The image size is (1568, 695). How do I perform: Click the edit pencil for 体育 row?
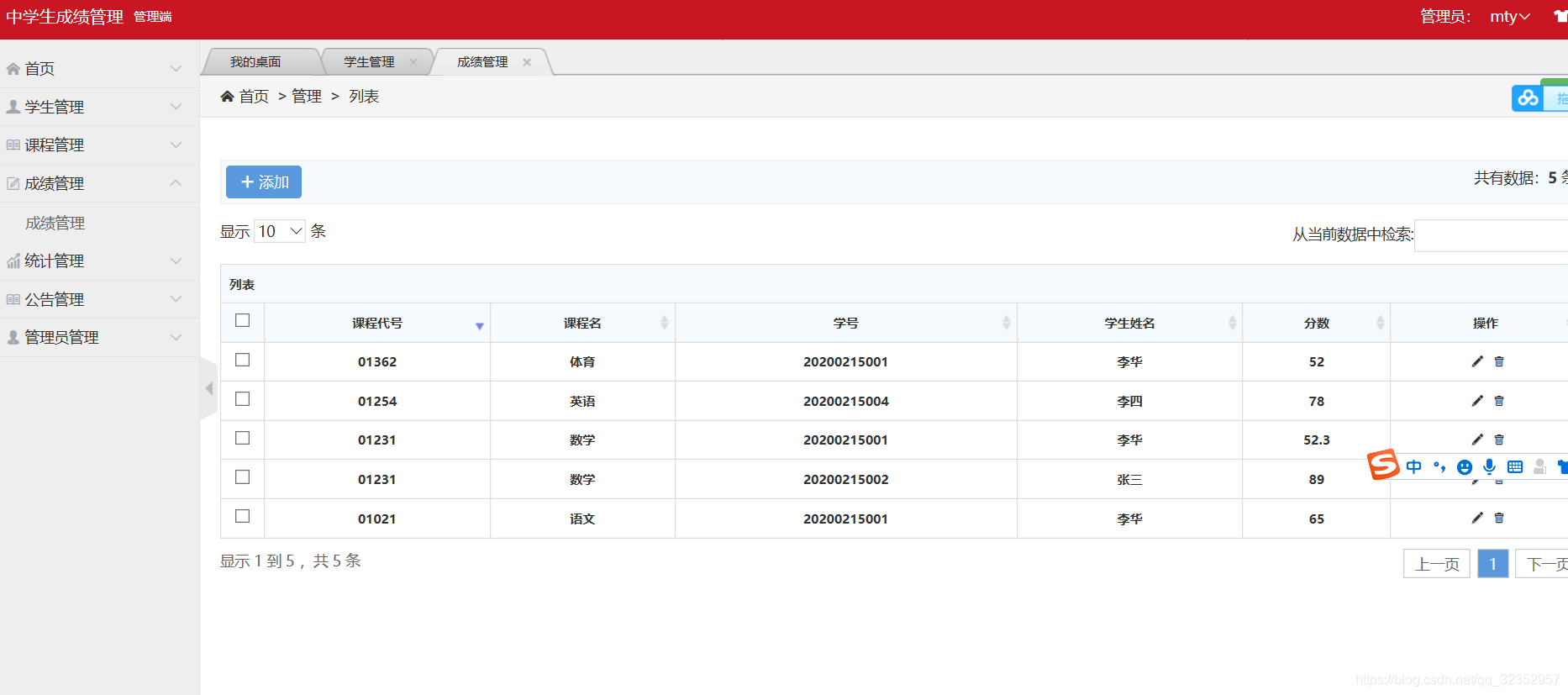point(1477,361)
